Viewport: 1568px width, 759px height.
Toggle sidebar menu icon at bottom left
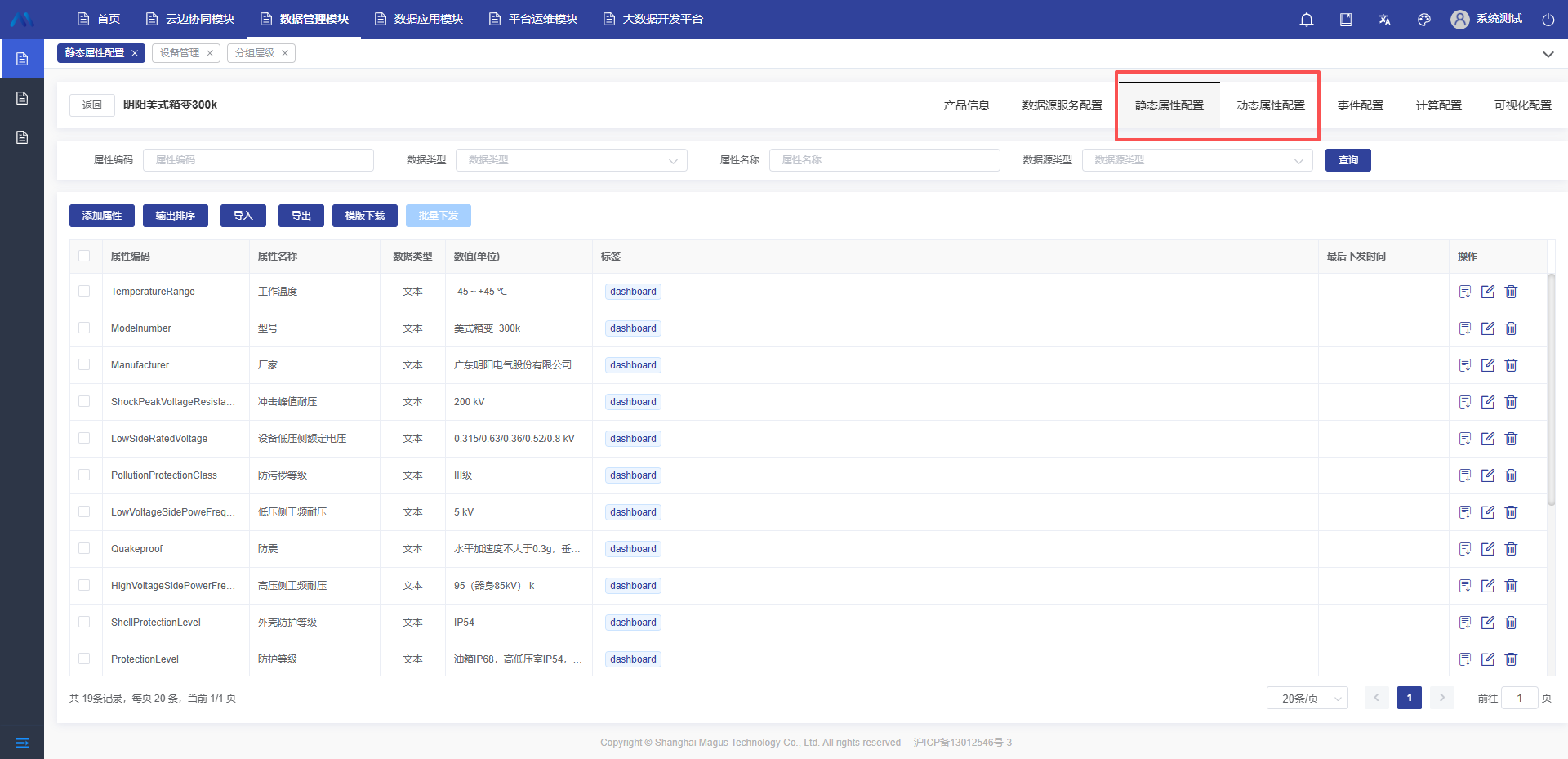(22, 743)
